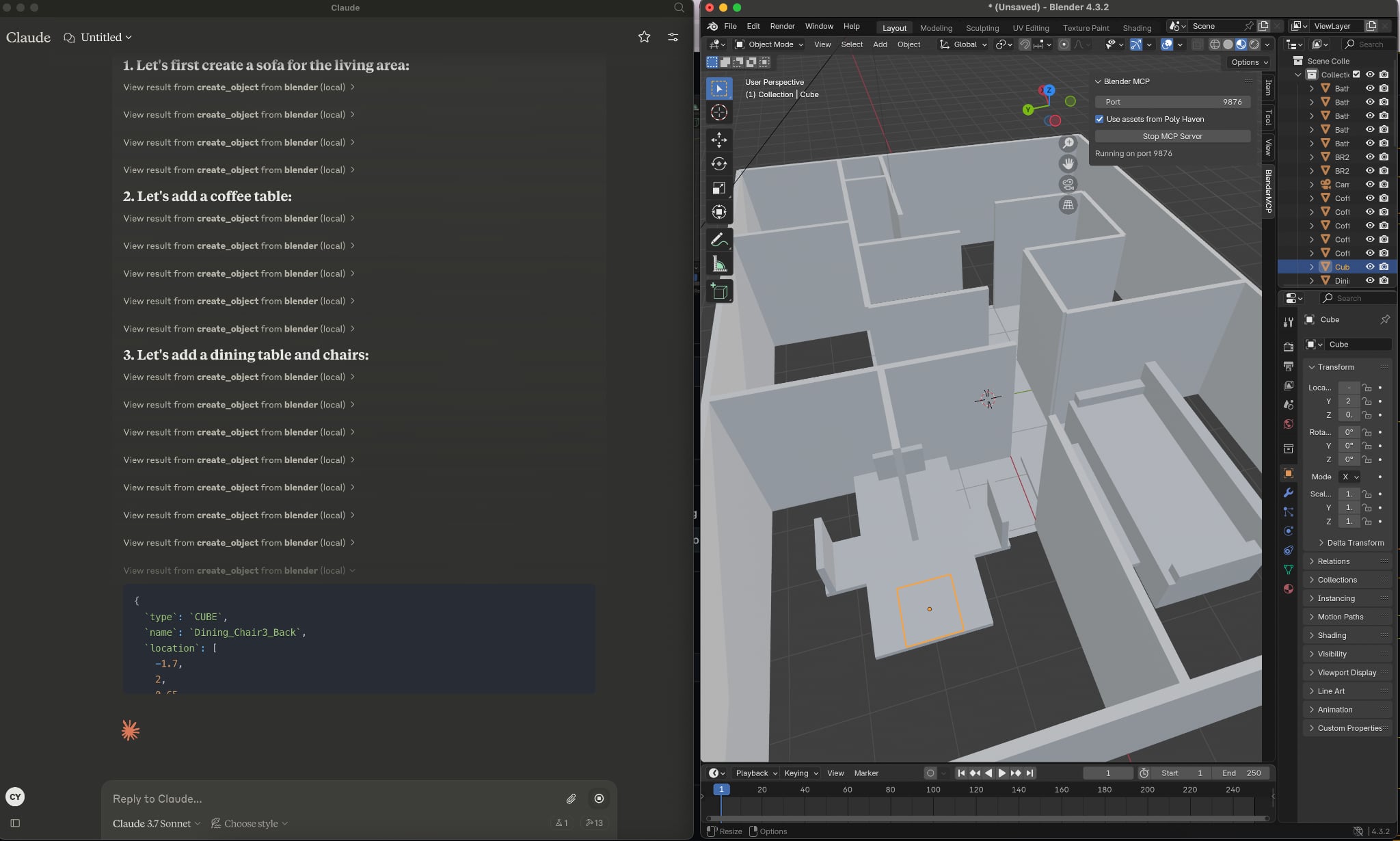Toggle the Dining object eye visibility

(x=1370, y=280)
